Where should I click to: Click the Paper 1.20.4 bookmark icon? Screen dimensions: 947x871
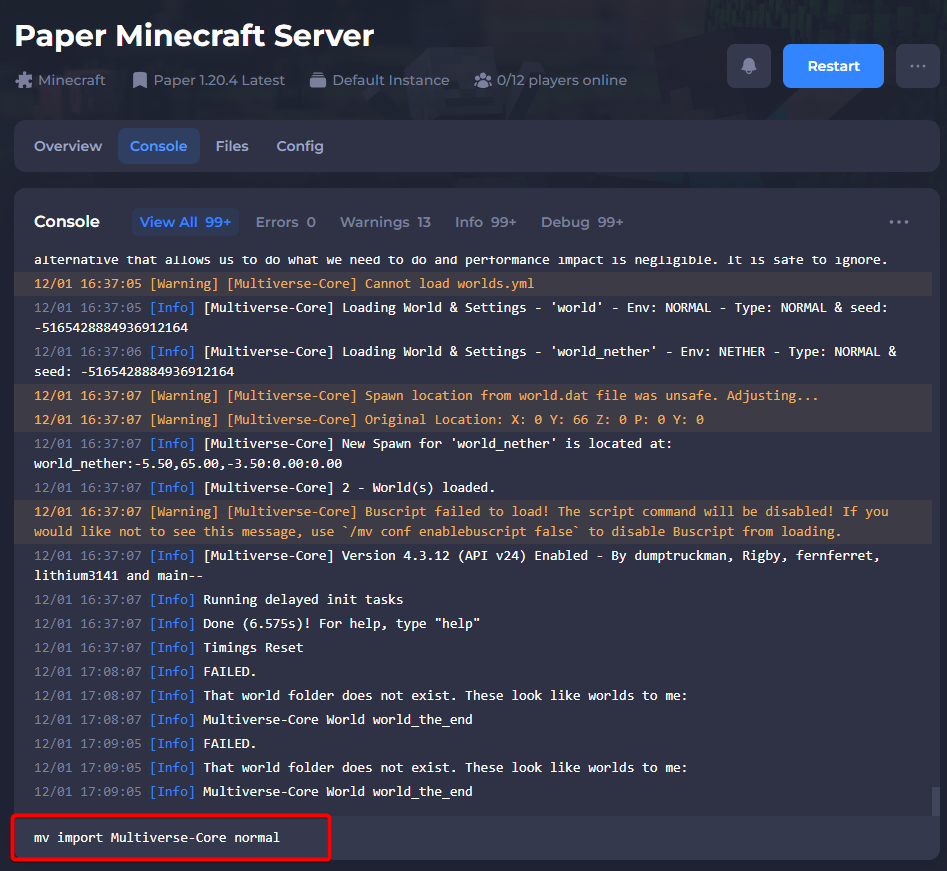click(140, 80)
